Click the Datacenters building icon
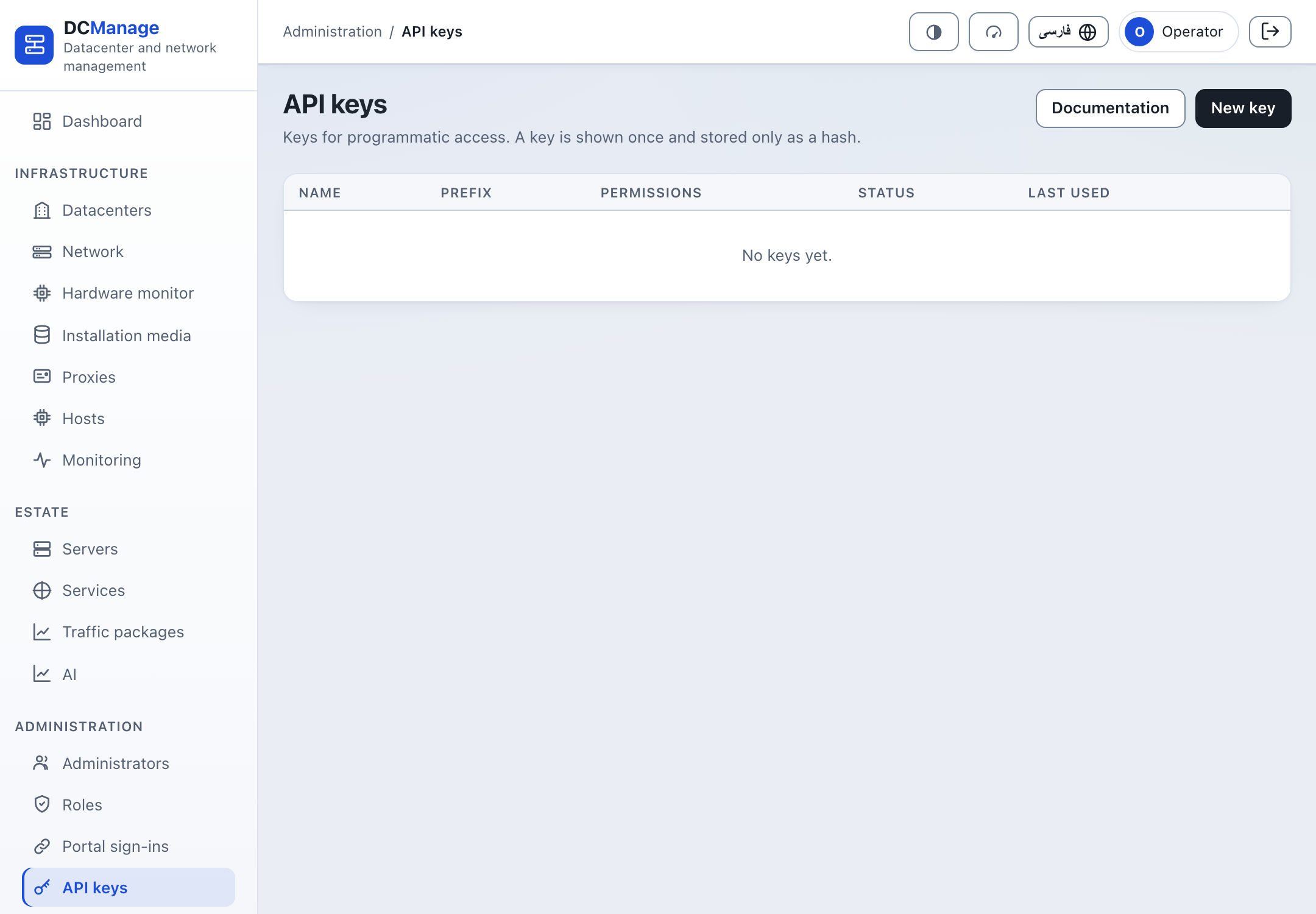 point(42,210)
